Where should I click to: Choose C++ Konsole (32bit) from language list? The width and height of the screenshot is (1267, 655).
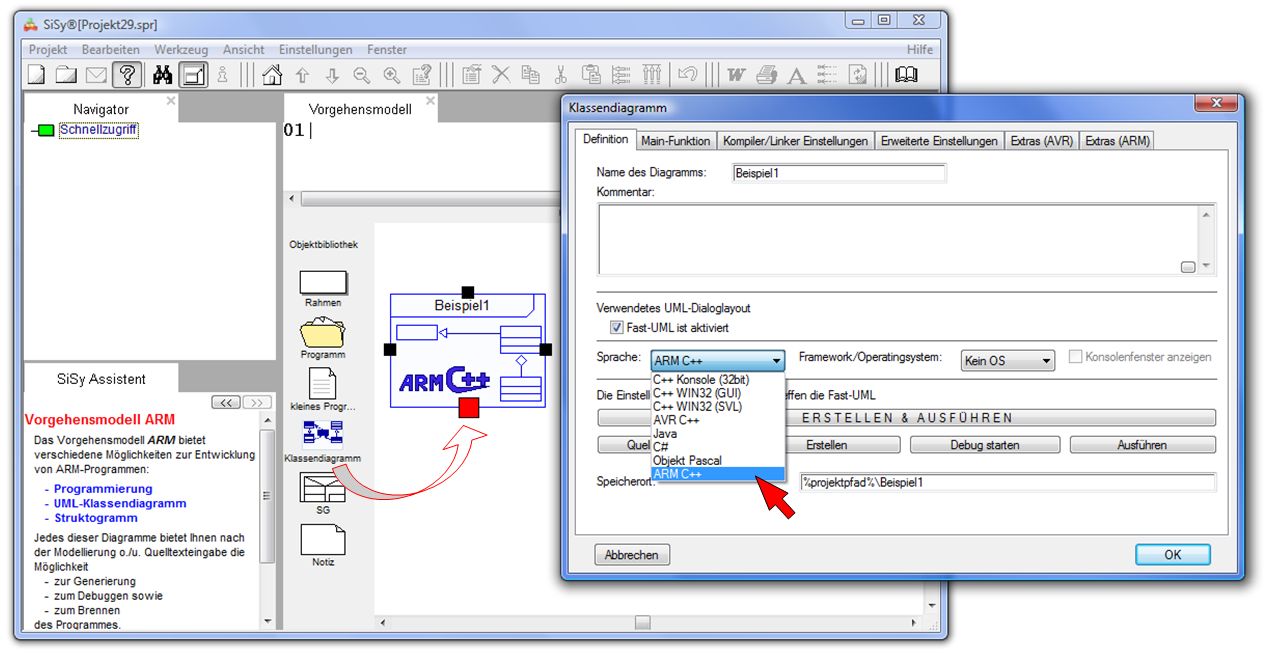point(717,380)
